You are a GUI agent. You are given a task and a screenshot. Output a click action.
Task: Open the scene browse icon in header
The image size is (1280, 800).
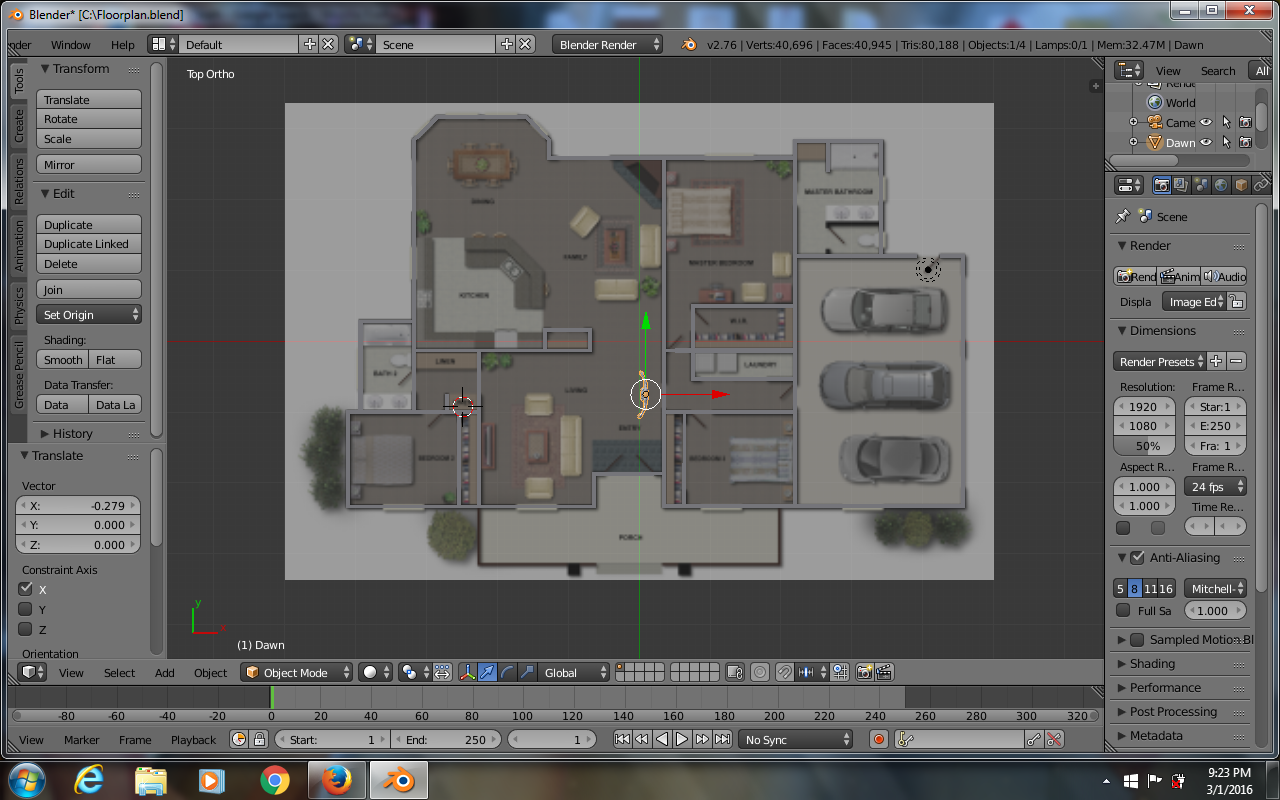359,44
